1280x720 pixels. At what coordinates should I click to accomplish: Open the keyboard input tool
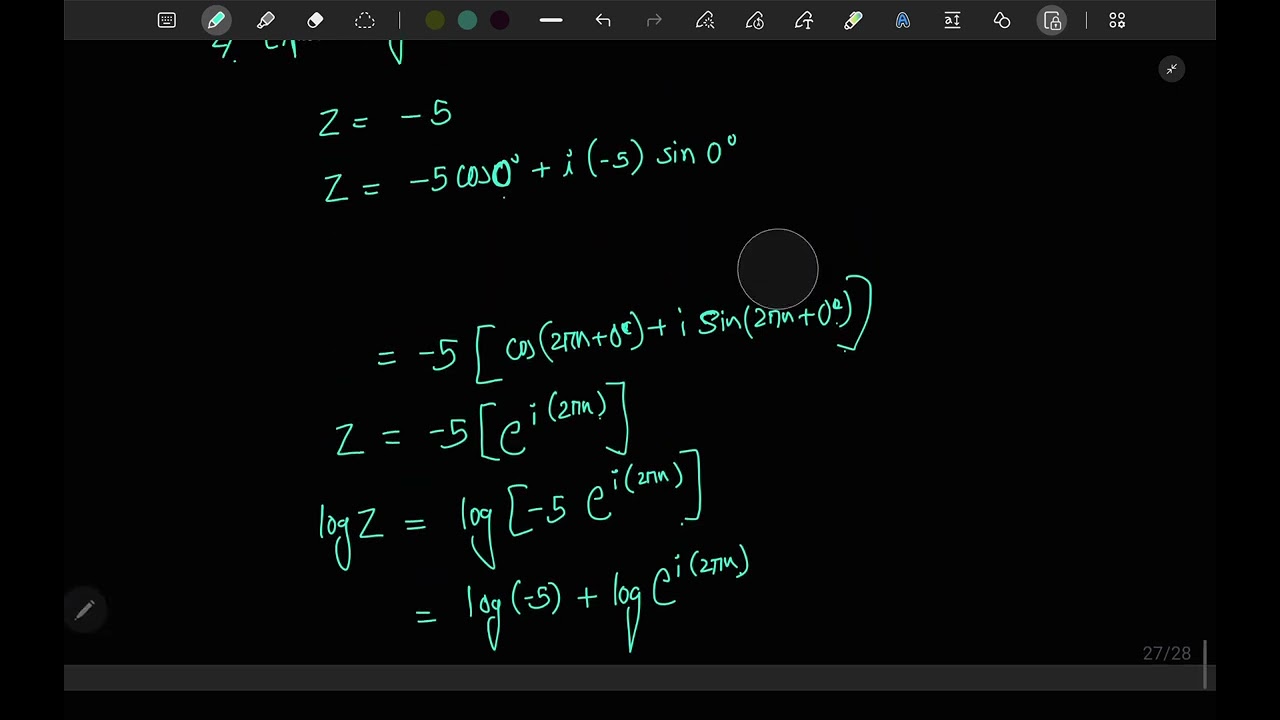coord(167,20)
